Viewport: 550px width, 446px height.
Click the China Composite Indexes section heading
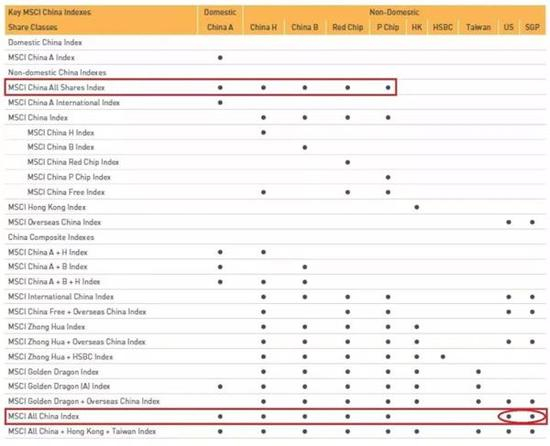coord(51,237)
